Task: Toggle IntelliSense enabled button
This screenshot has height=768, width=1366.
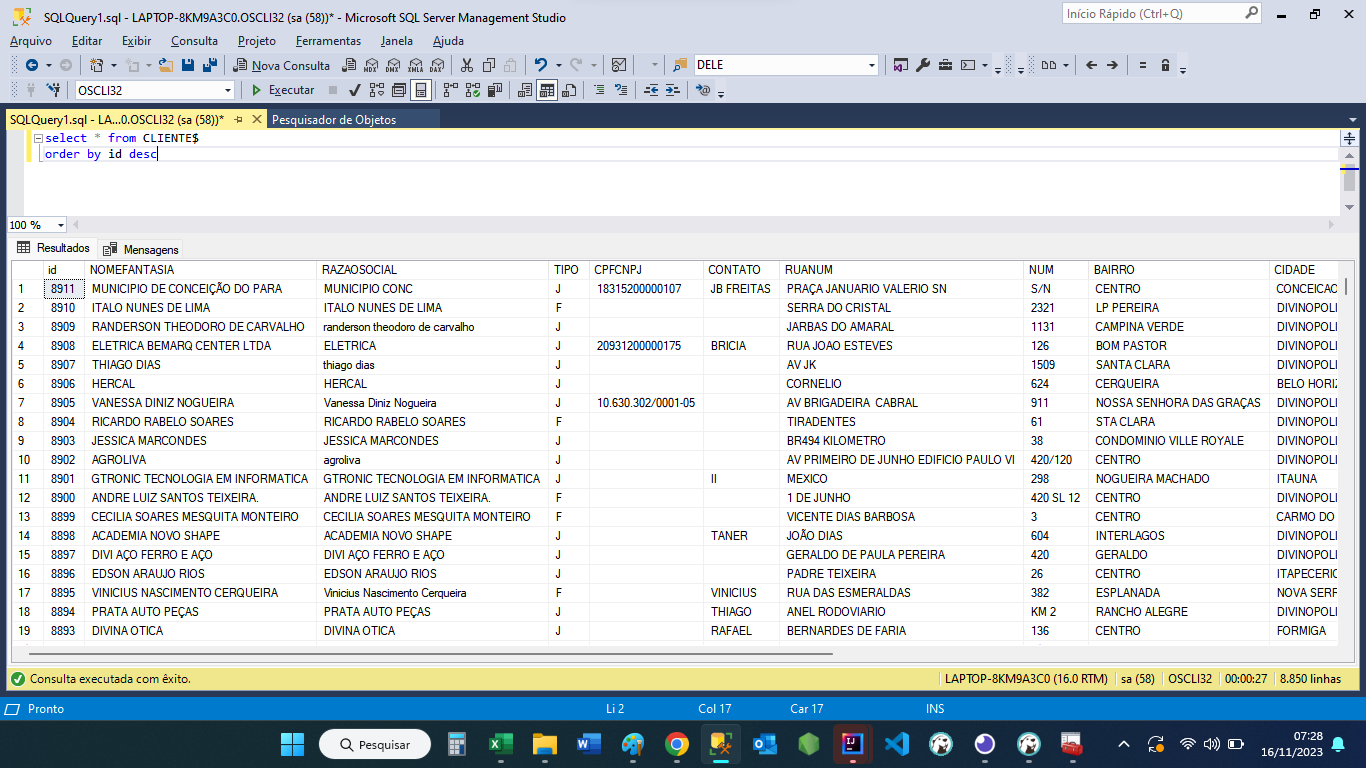Action: (421, 90)
